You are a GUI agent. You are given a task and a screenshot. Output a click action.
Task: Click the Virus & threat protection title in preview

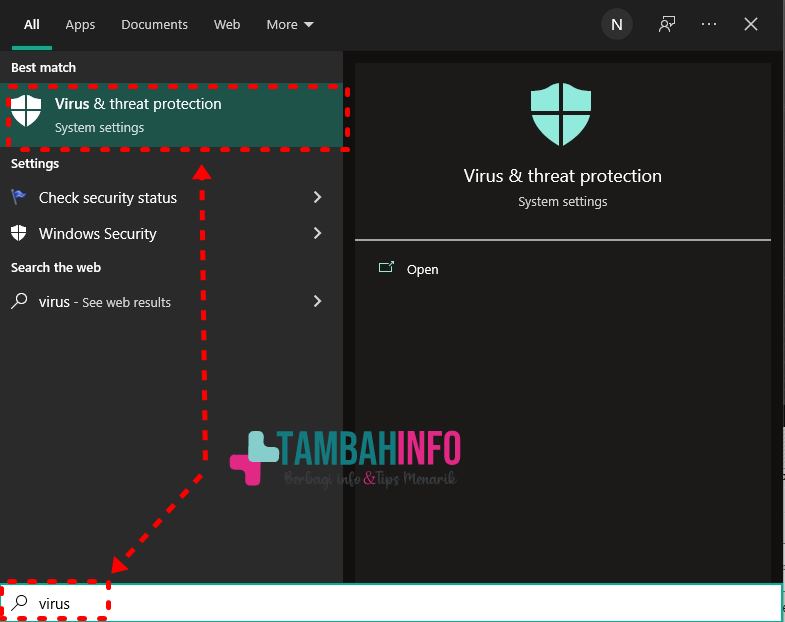point(562,176)
